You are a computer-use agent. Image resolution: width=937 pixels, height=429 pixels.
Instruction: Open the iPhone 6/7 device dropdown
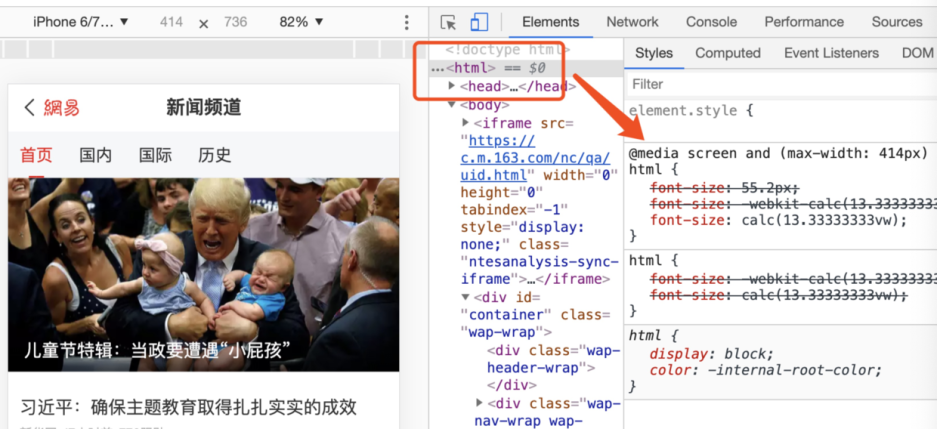click(x=81, y=22)
